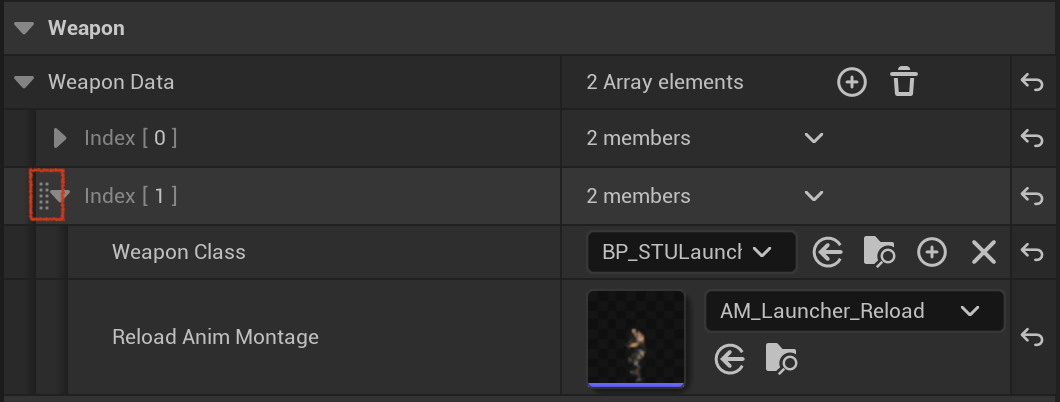Add element to Weapon Data array
Viewport: 1060px width, 402px height.
point(852,83)
